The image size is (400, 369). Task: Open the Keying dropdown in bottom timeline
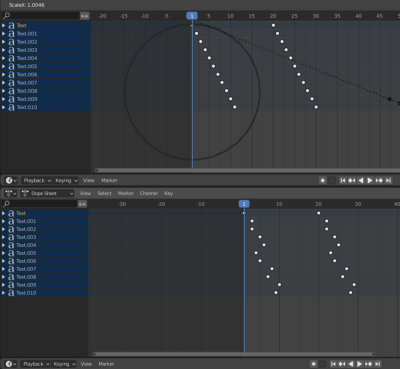pos(64,364)
